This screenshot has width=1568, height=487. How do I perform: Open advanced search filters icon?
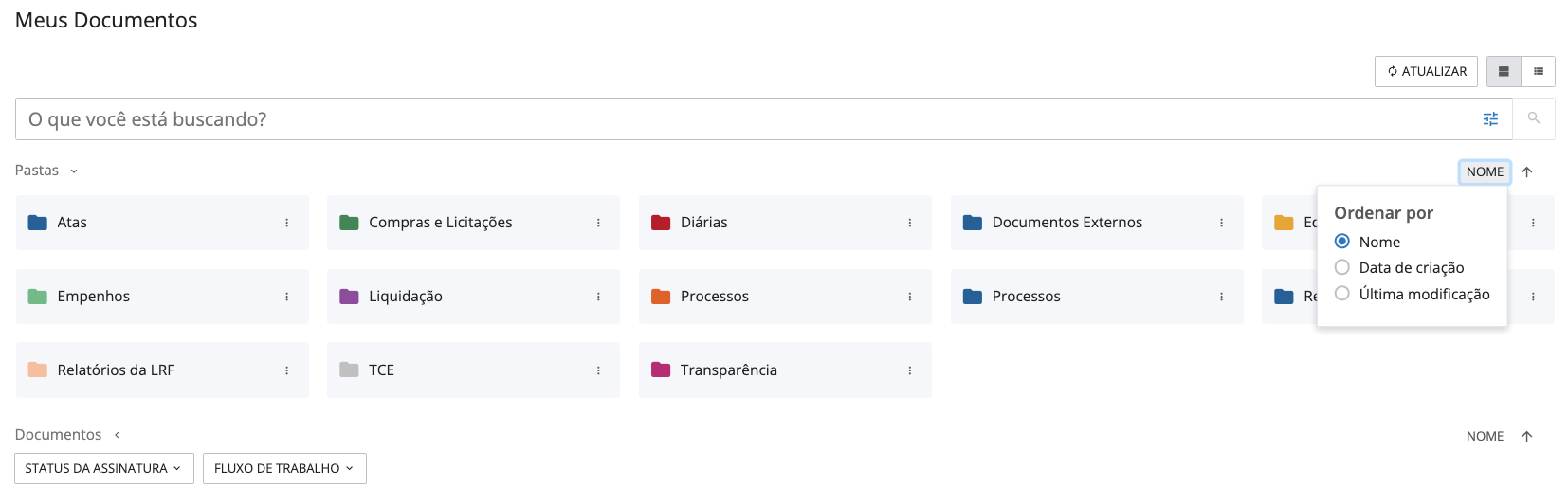[x=1490, y=119]
